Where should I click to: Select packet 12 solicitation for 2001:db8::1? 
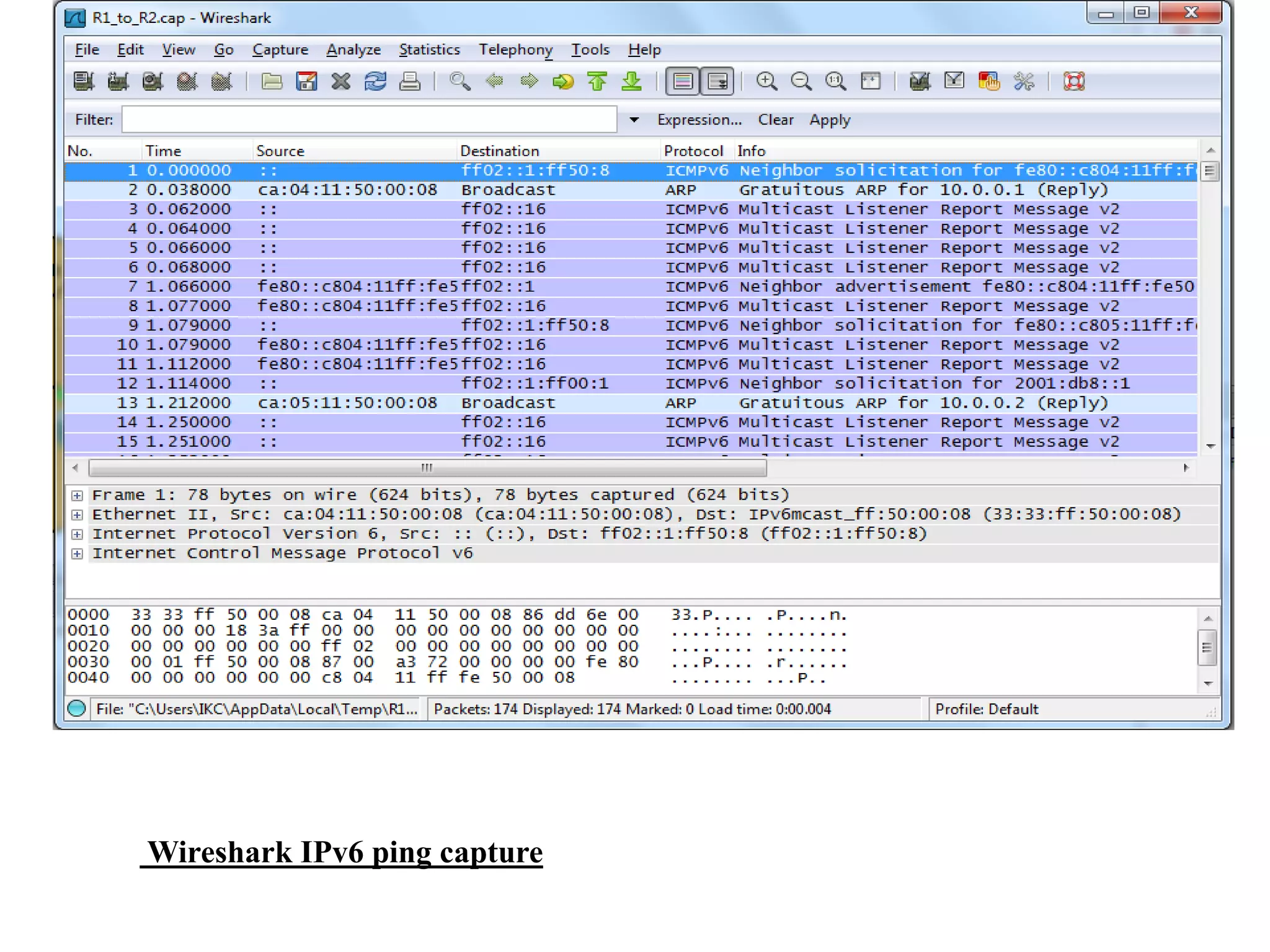tap(631, 383)
